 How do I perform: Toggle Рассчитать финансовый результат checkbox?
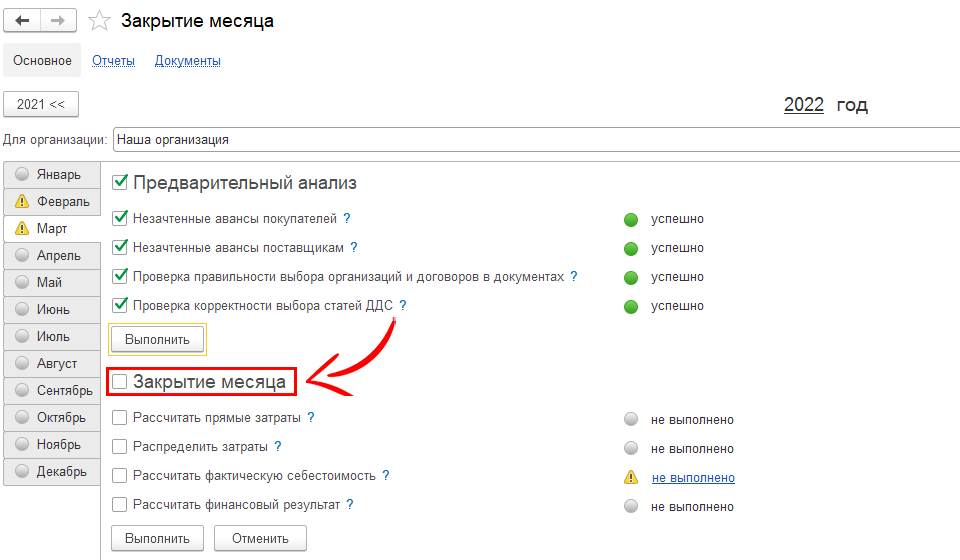(120, 505)
